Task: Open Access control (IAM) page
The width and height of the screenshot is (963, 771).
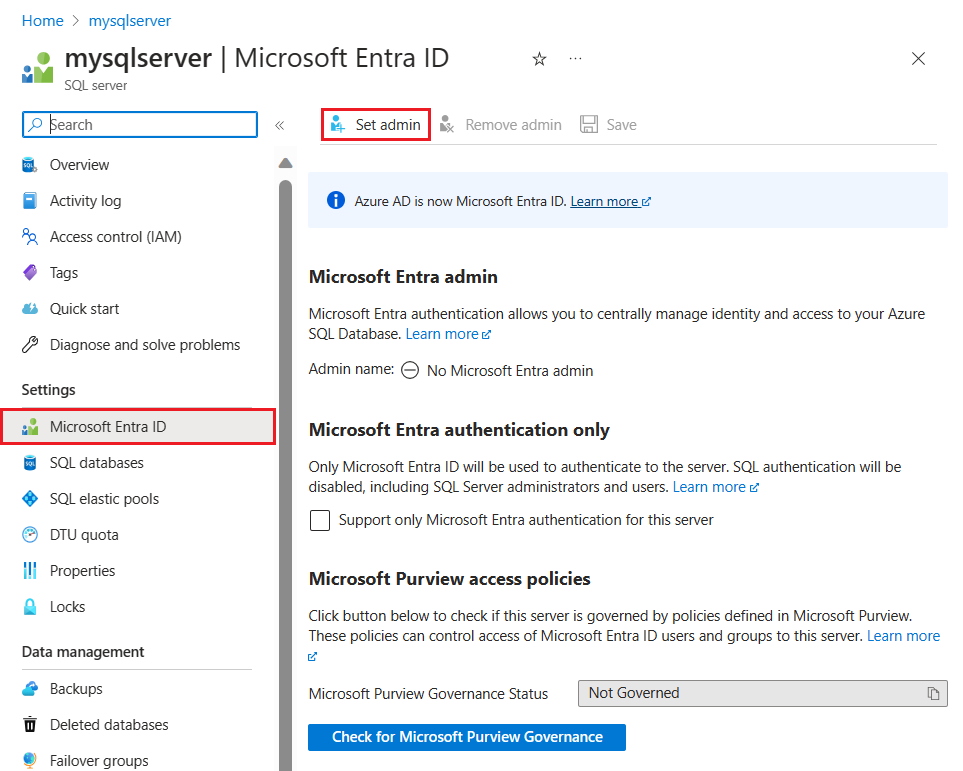Action: click(115, 237)
